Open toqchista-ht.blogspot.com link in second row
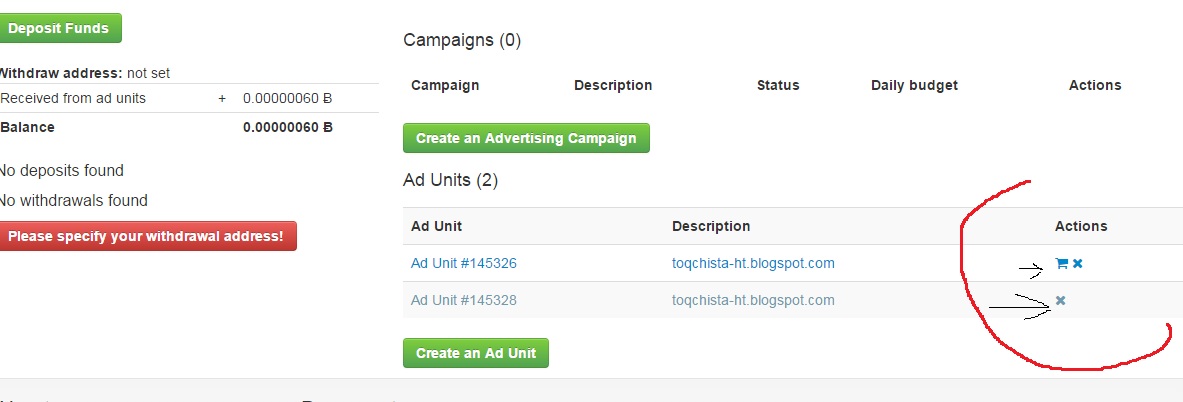This screenshot has height=402, width=1183. tap(753, 300)
